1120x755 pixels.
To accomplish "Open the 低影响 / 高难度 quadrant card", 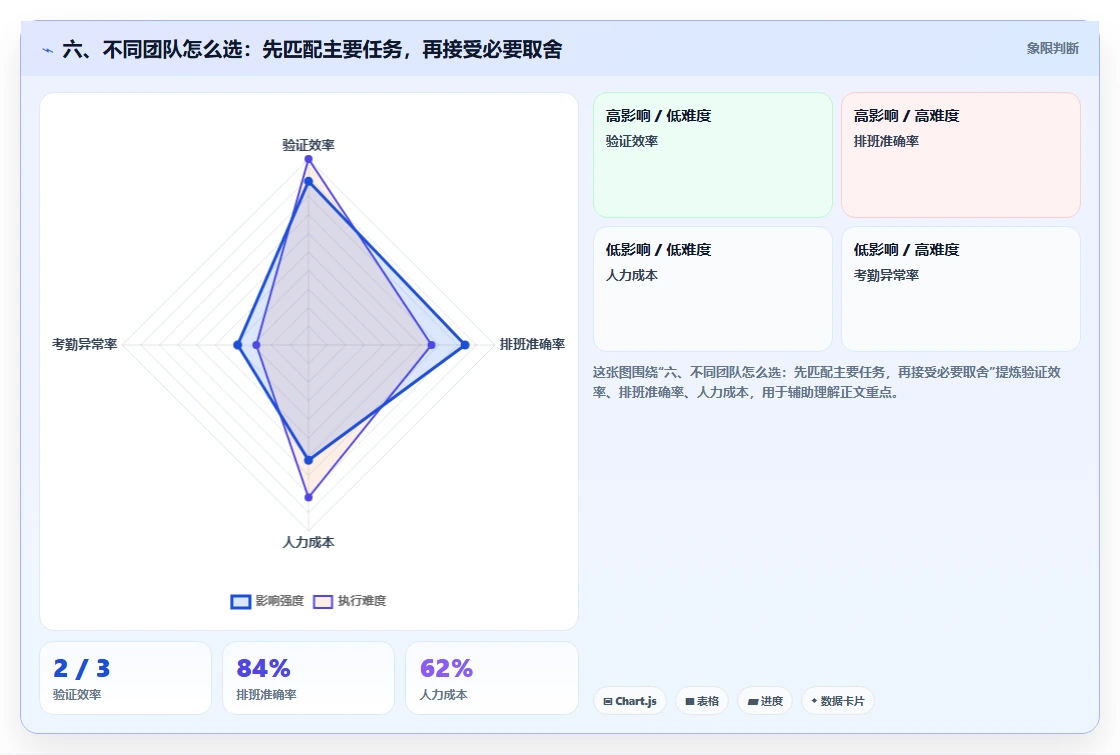I will [x=961, y=289].
